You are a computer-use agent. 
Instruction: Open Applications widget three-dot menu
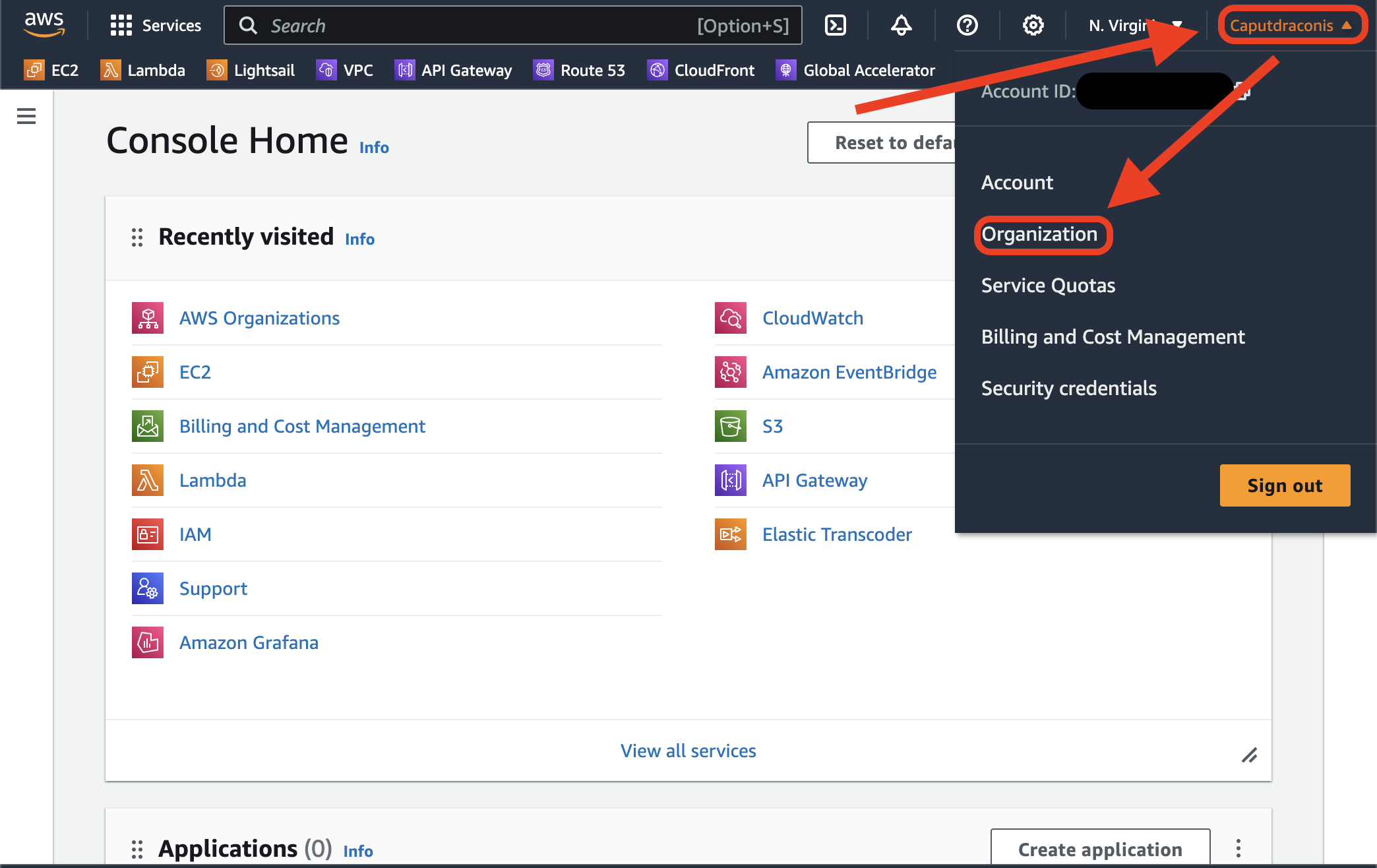(1238, 848)
